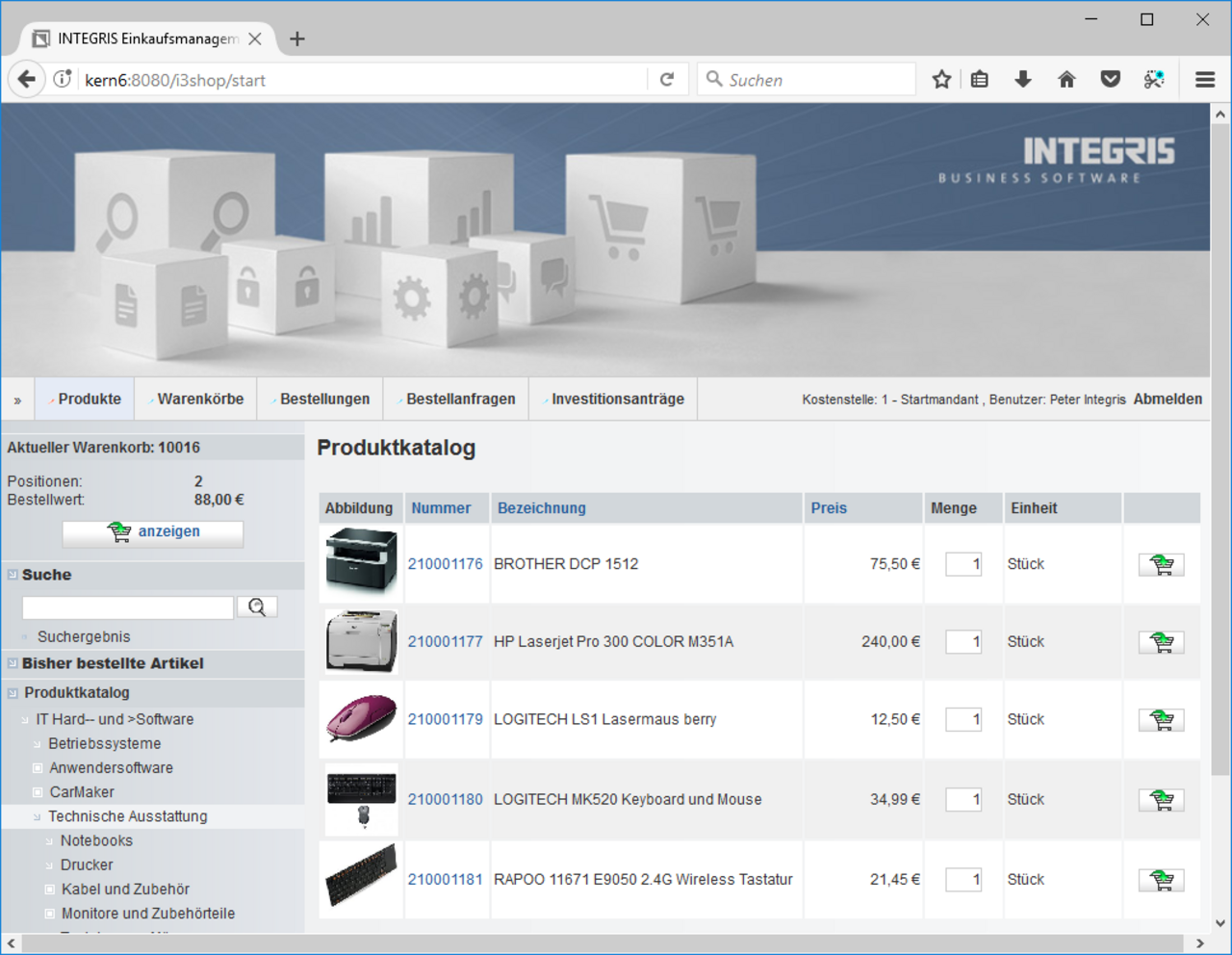Show current cart with anzeigen button
The image size is (1232, 955).
tap(153, 532)
